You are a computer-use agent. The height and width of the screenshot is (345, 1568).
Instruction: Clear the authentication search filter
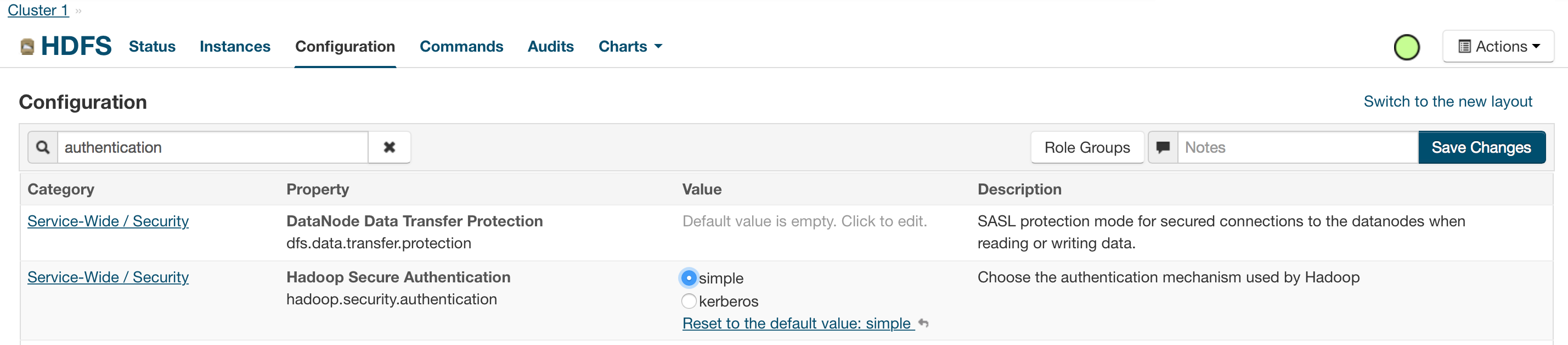point(389,148)
